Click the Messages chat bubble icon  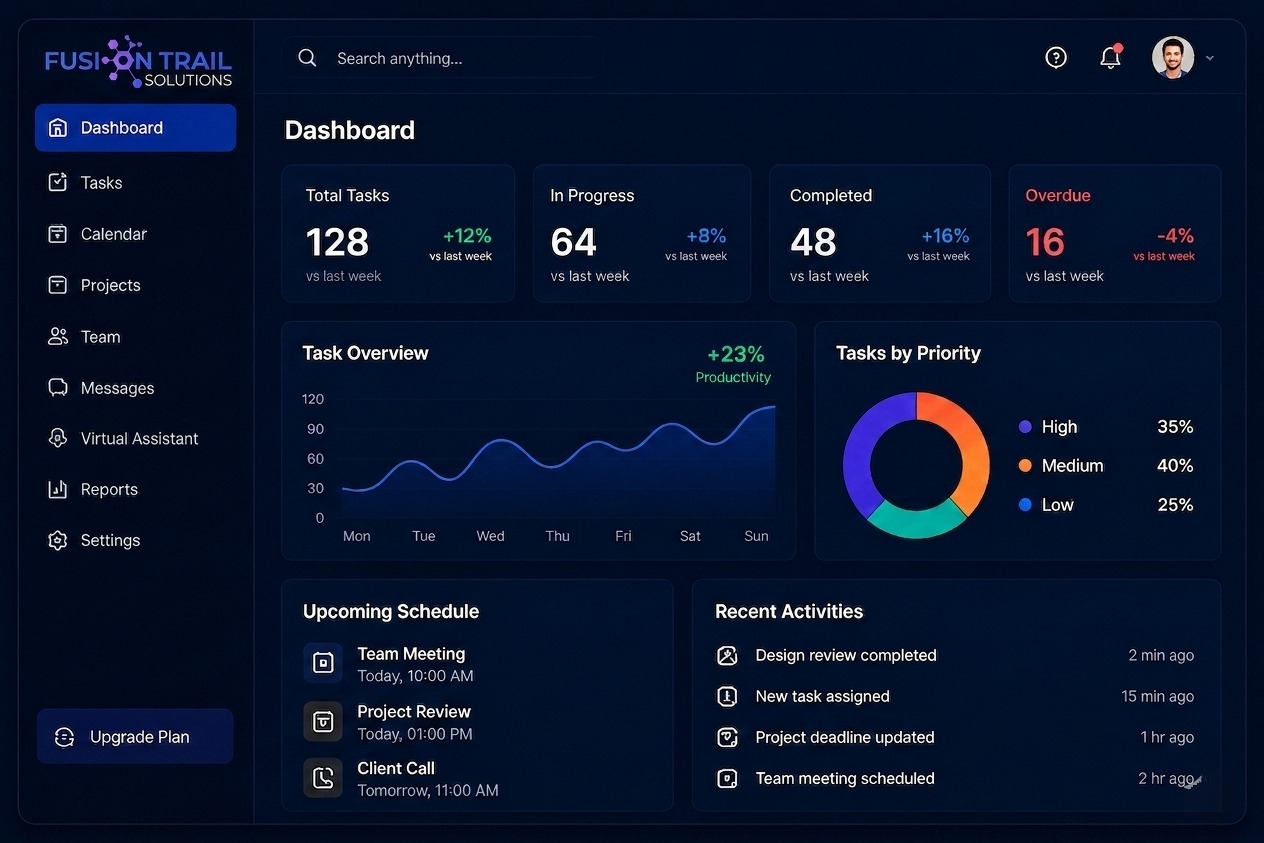coord(58,387)
